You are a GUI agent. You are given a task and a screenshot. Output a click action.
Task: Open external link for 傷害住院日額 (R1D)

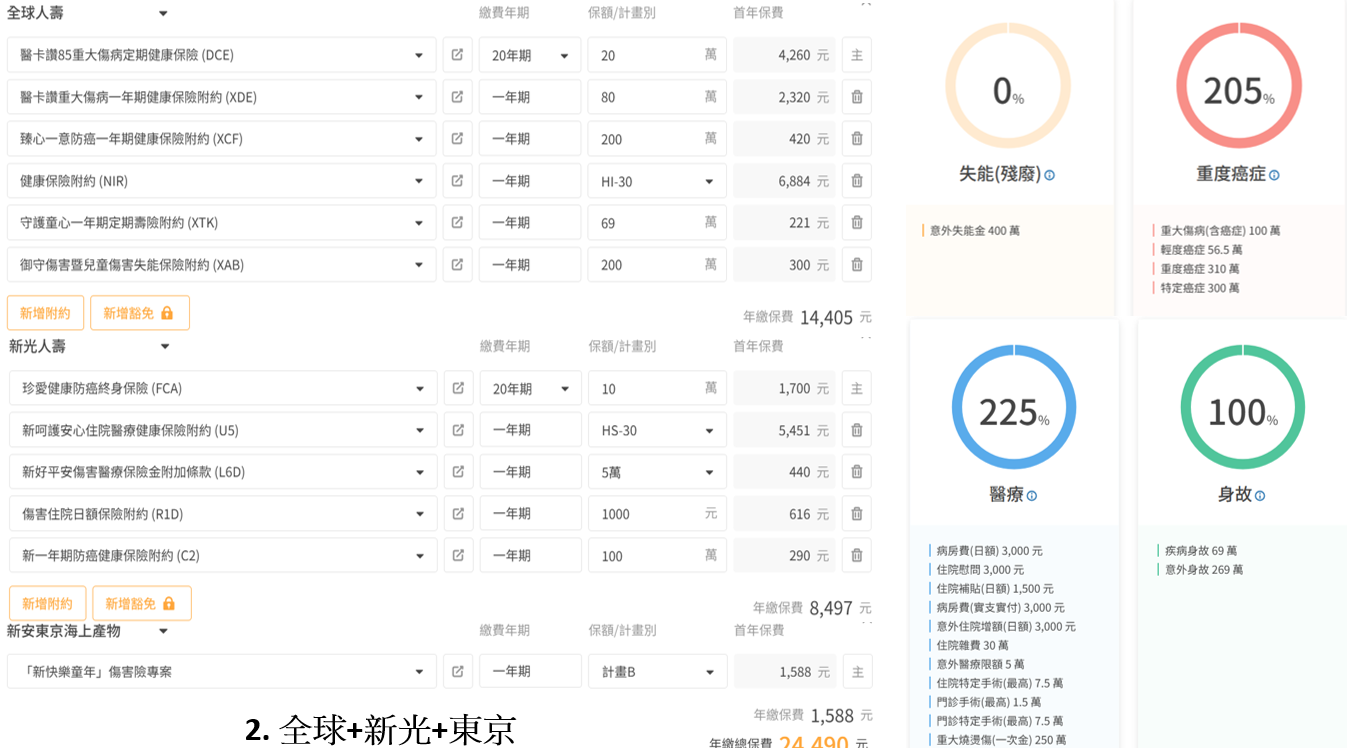point(458,514)
